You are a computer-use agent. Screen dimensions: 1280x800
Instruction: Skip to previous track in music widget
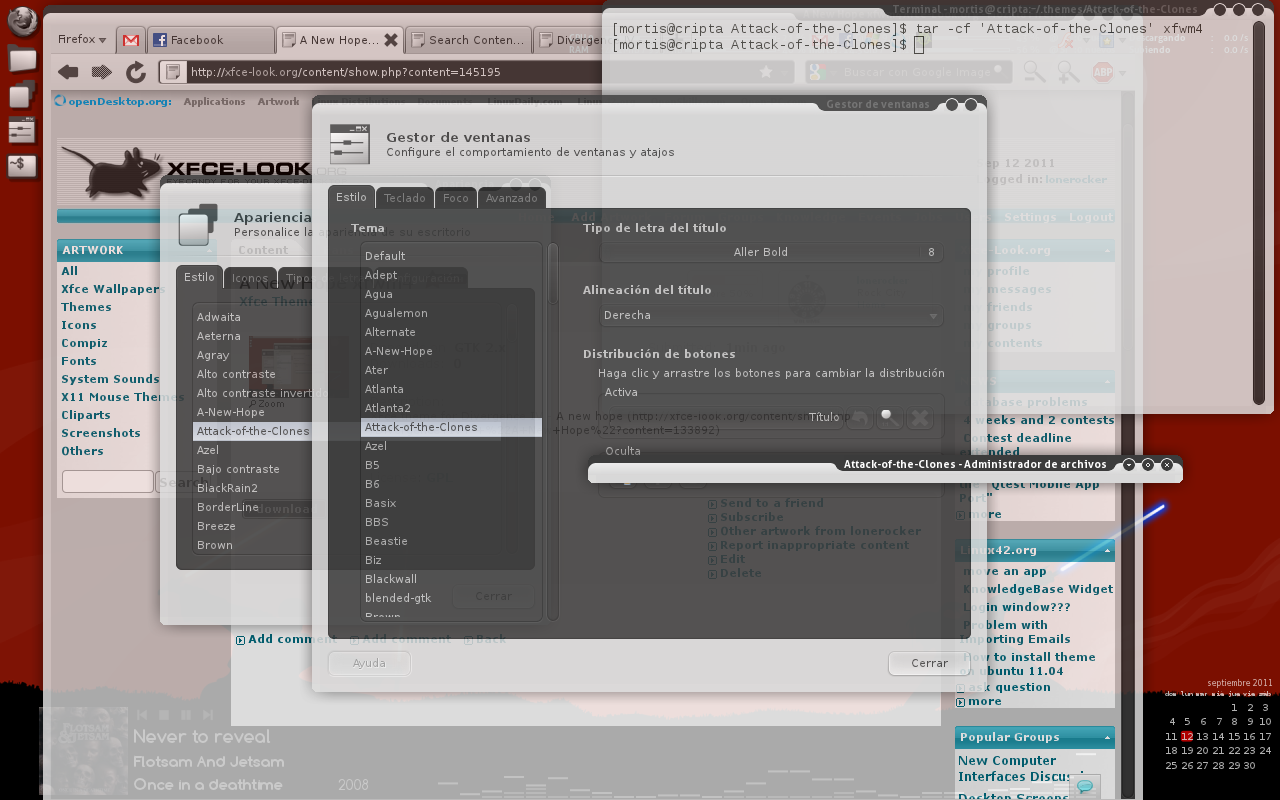(x=142, y=715)
